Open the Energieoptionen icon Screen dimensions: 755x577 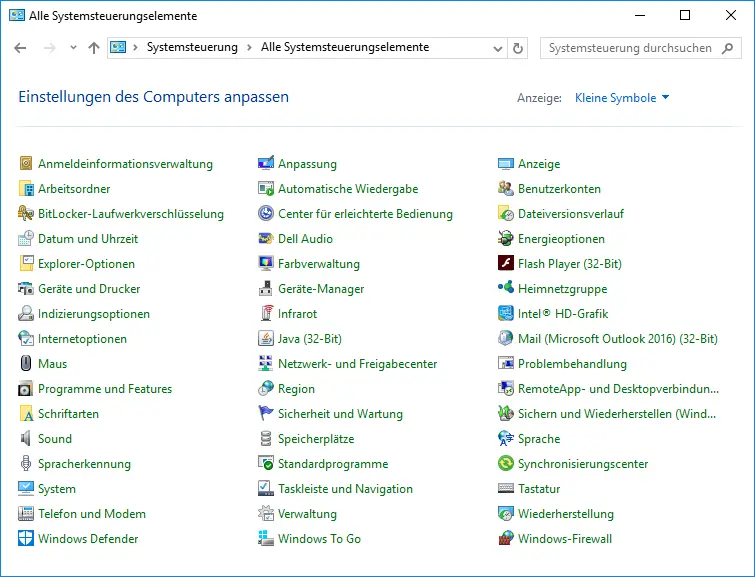(x=506, y=239)
